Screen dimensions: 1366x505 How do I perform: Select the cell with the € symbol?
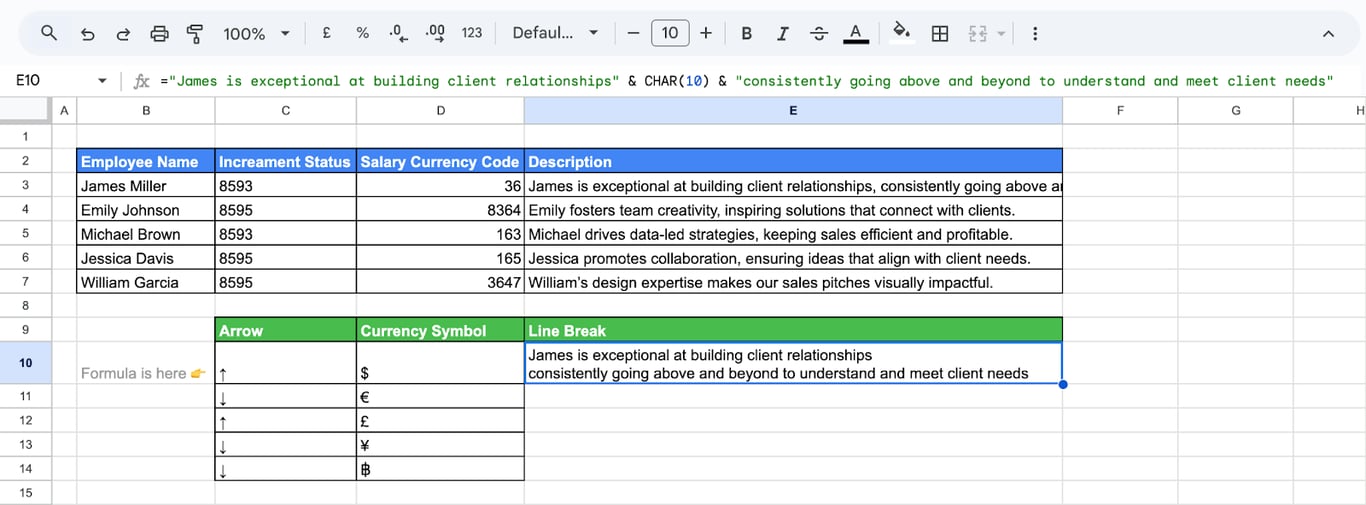(x=440, y=396)
